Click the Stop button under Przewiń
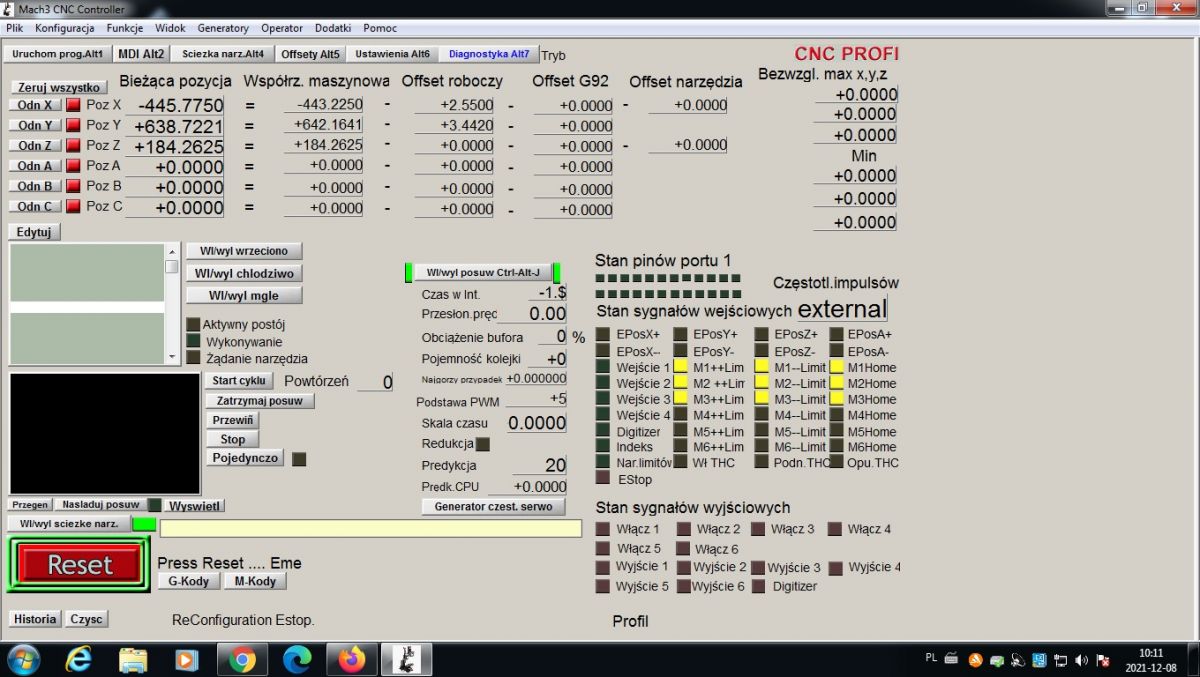 (x=233, y=439)
